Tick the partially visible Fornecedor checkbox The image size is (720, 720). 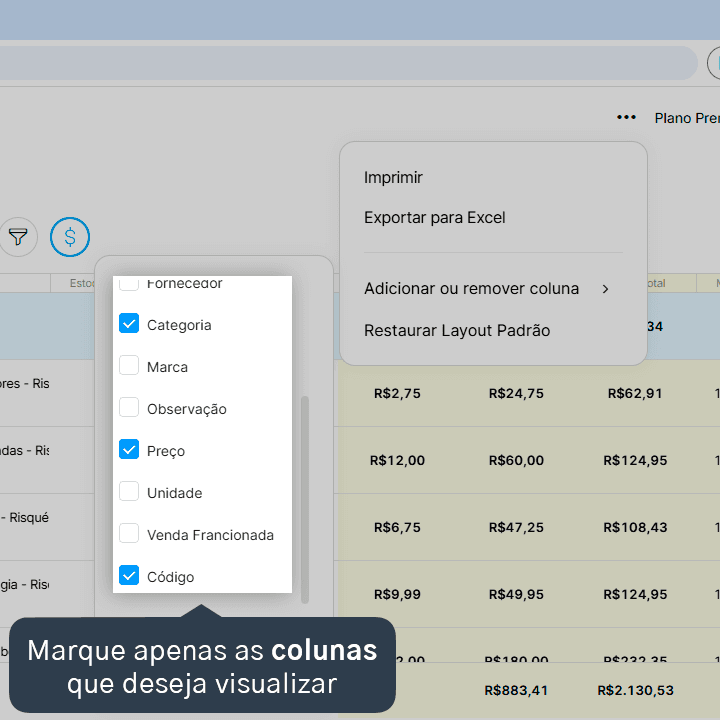(129, 283)
